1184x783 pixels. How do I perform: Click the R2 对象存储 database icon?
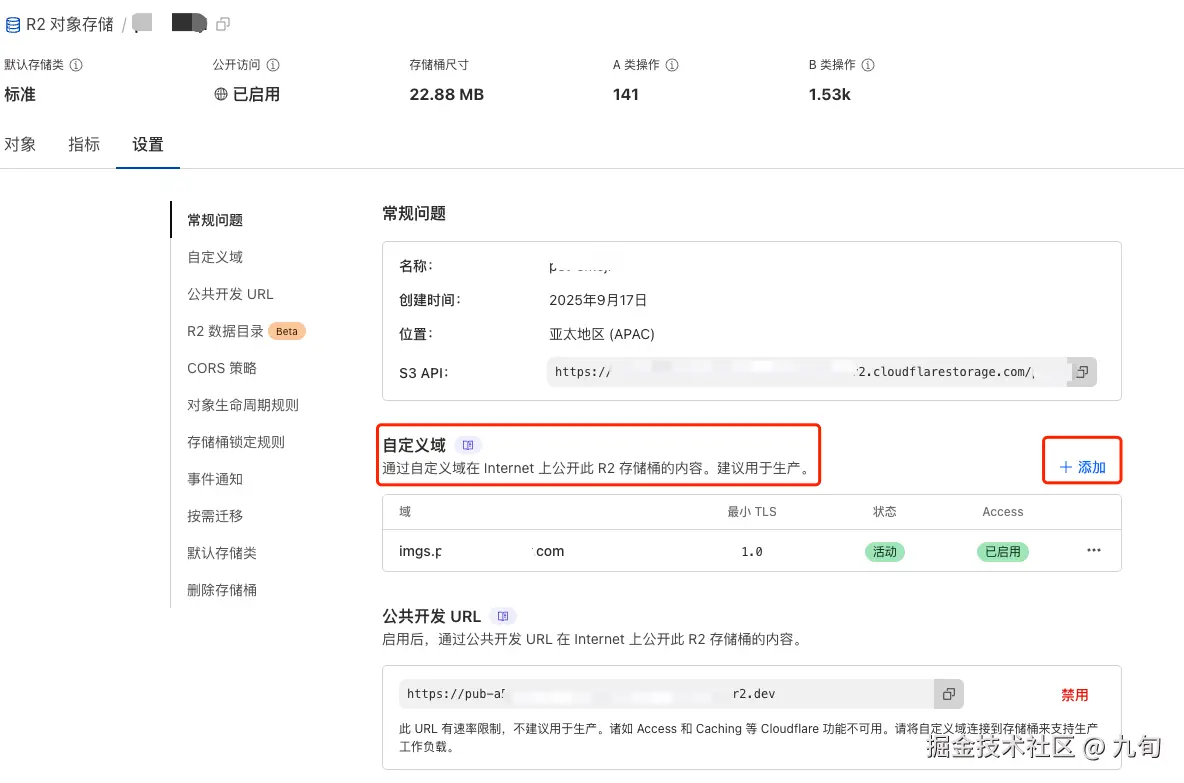(x=13, y=25)
